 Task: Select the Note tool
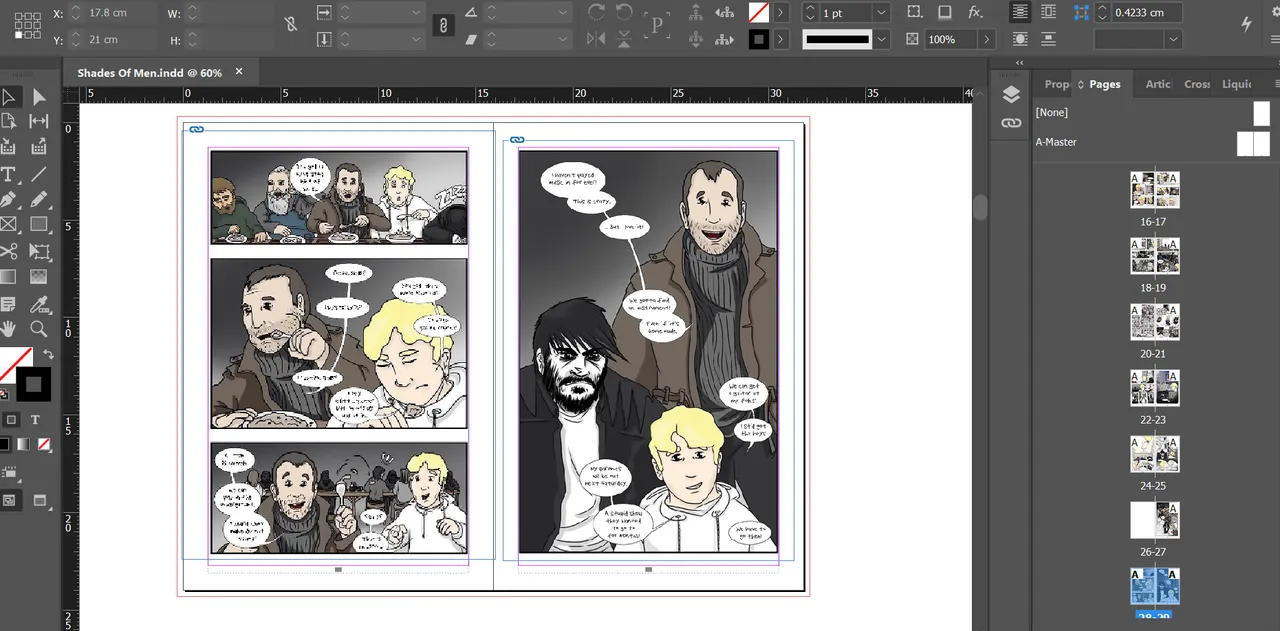coord(9,303)
